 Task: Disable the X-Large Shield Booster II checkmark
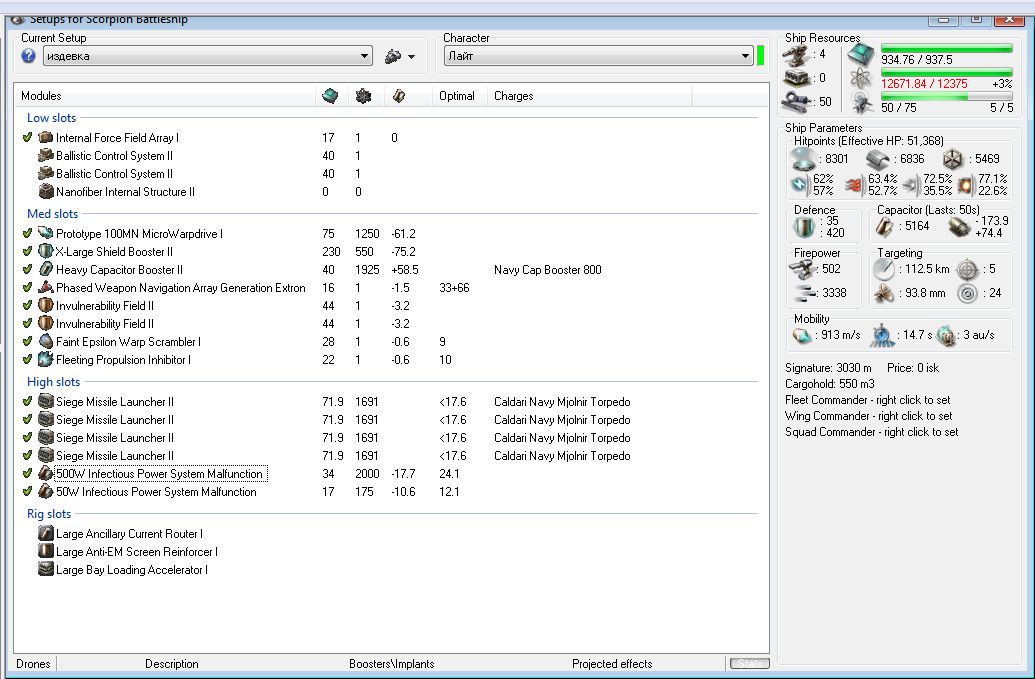pyautogui.click(x=28, y=252)
